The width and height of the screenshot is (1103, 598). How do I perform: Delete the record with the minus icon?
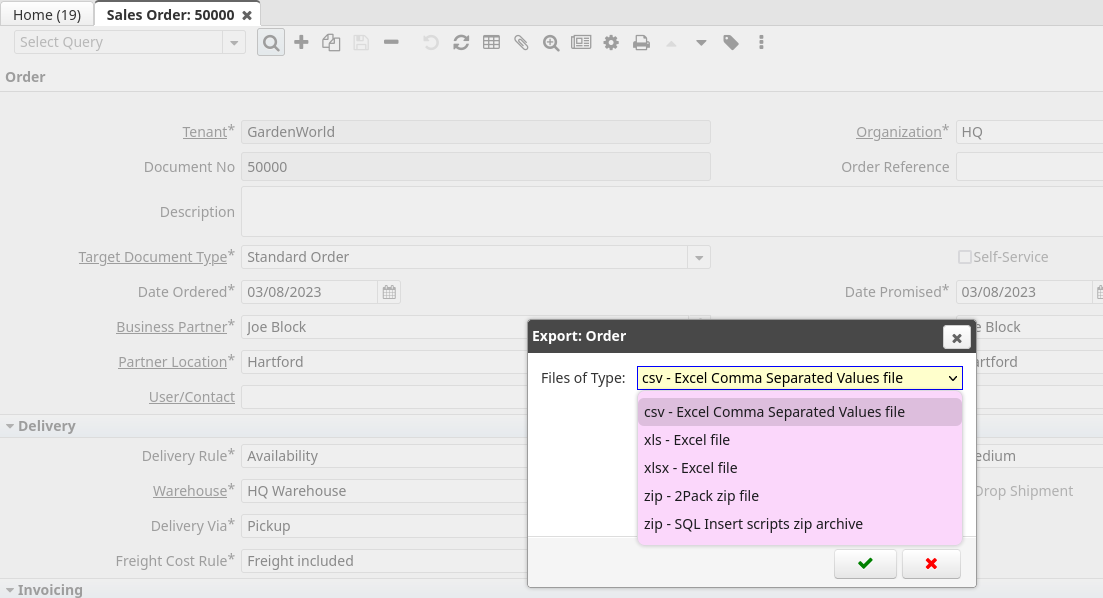pyautogui.click(x=391, y=42)
